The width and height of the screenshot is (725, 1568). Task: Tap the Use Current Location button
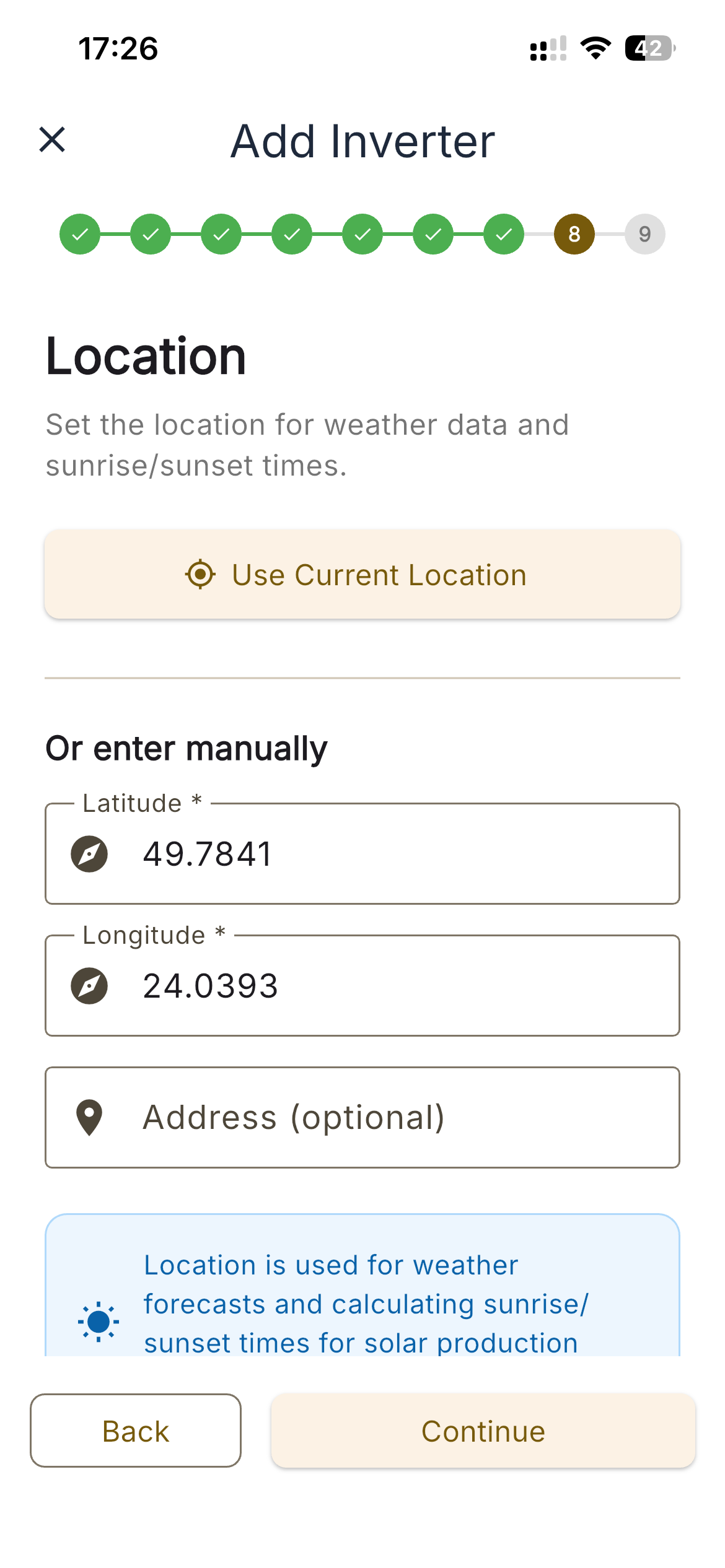(362, 575)
